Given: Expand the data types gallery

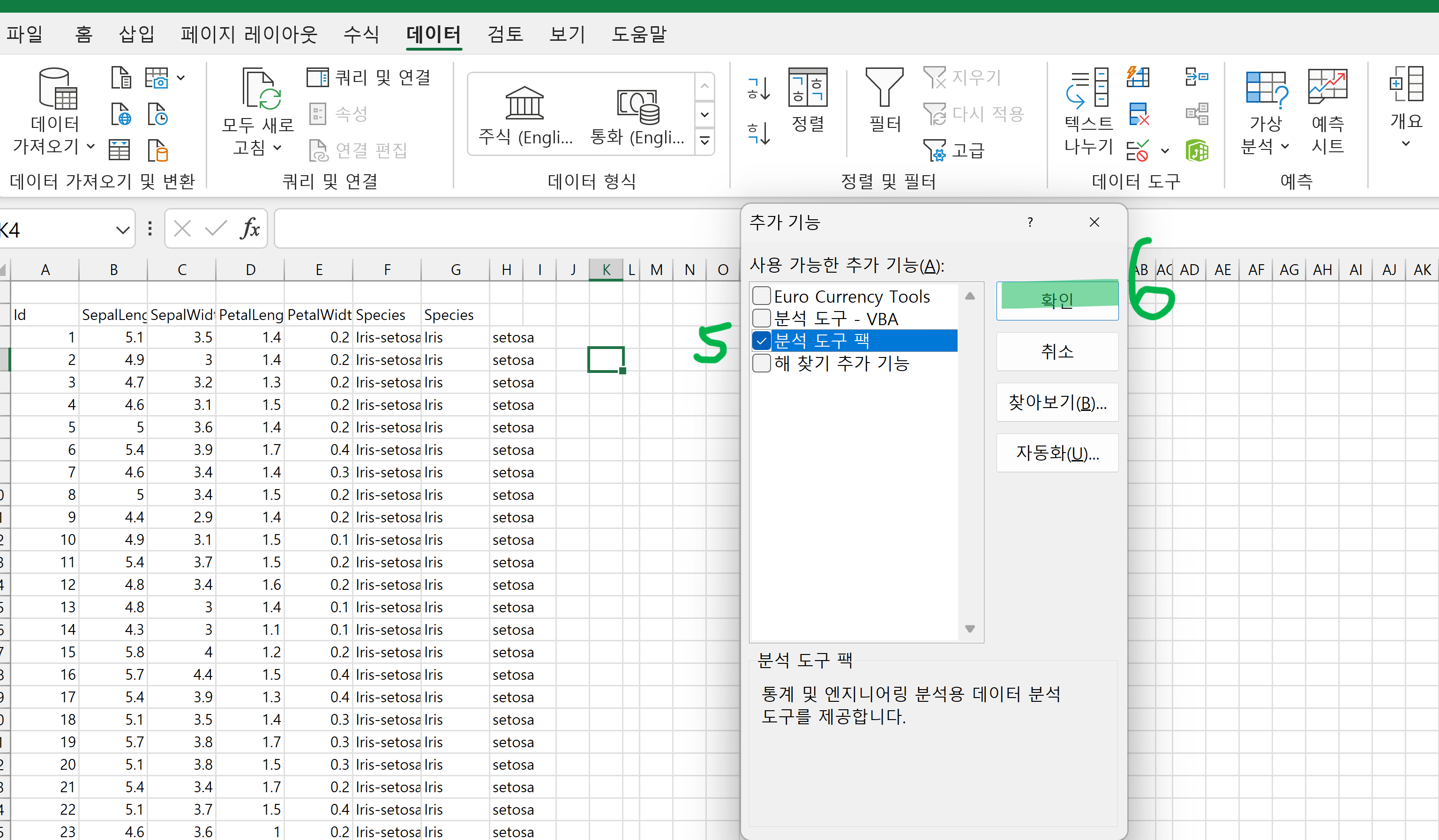Looking at the screenshot, I should tap(705, 141).
